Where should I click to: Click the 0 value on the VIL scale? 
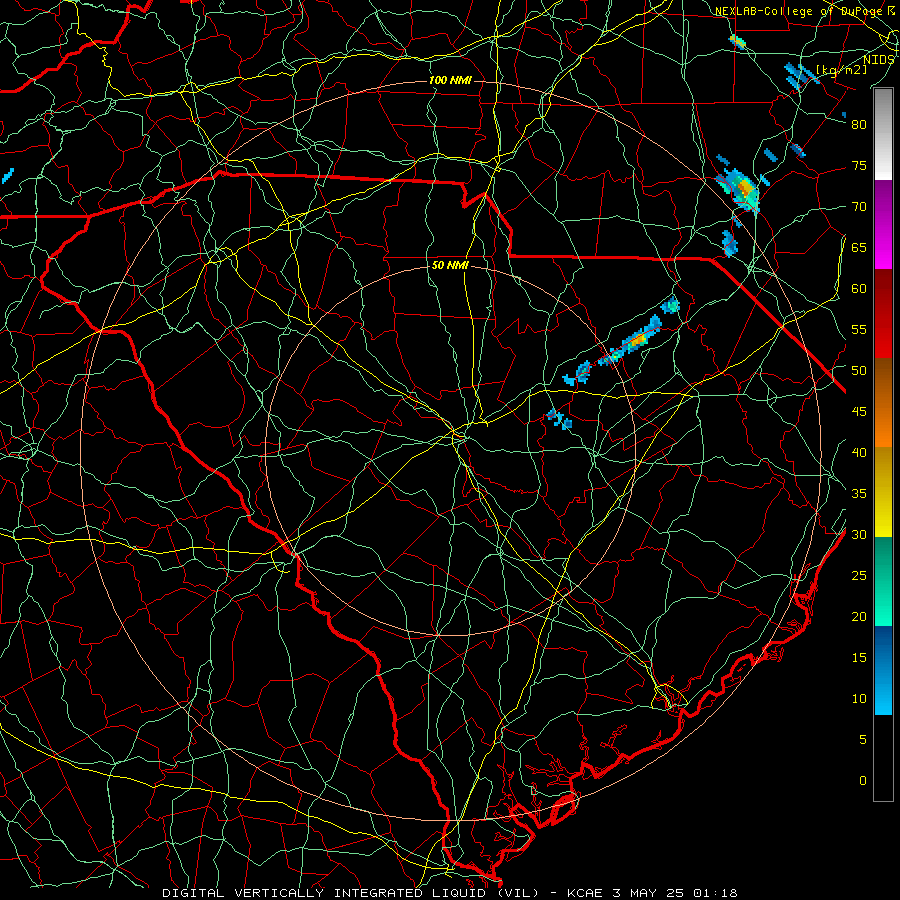click(x=863, y=781)
